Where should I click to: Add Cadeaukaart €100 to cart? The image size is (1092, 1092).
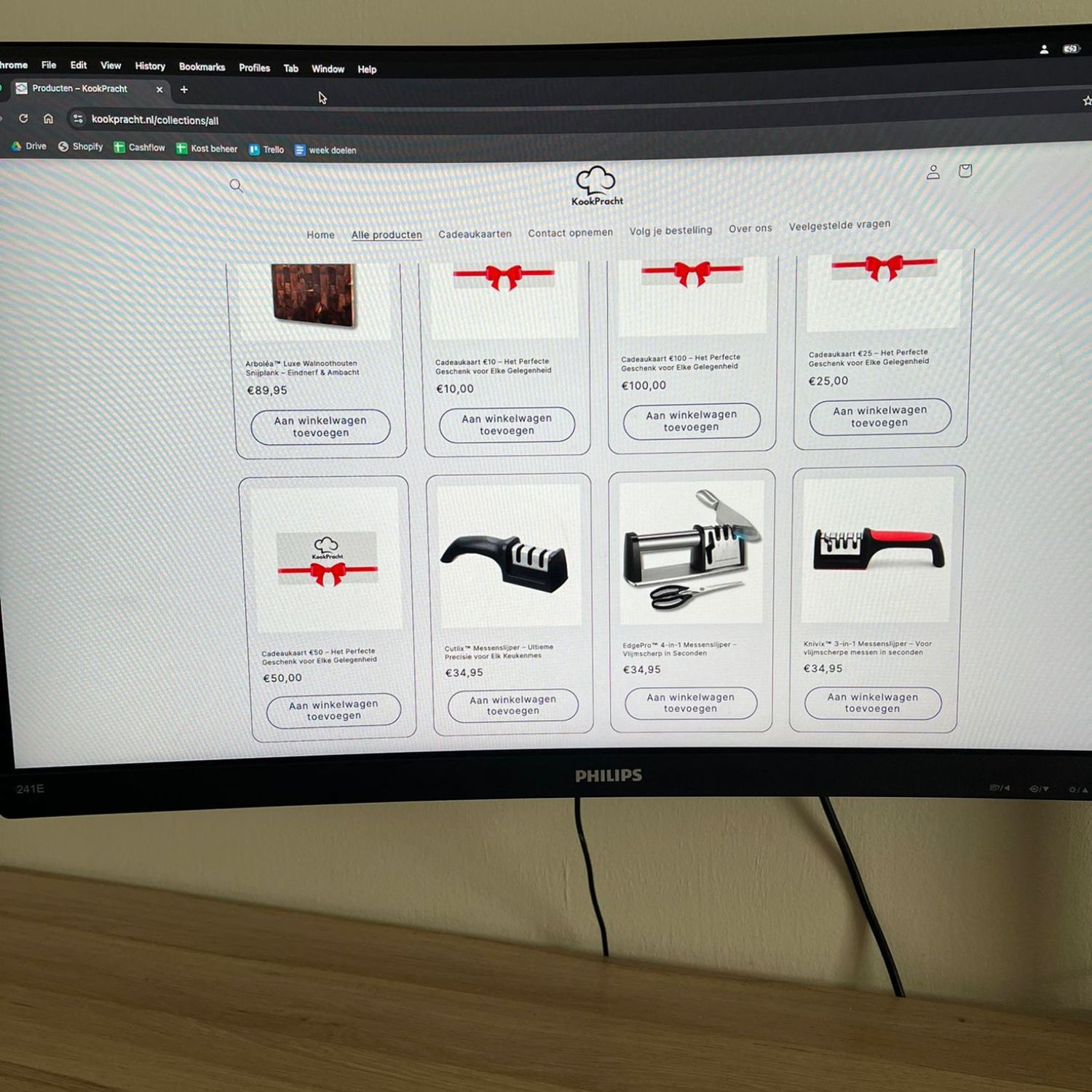pyautogui.click(x=692, y=421)
